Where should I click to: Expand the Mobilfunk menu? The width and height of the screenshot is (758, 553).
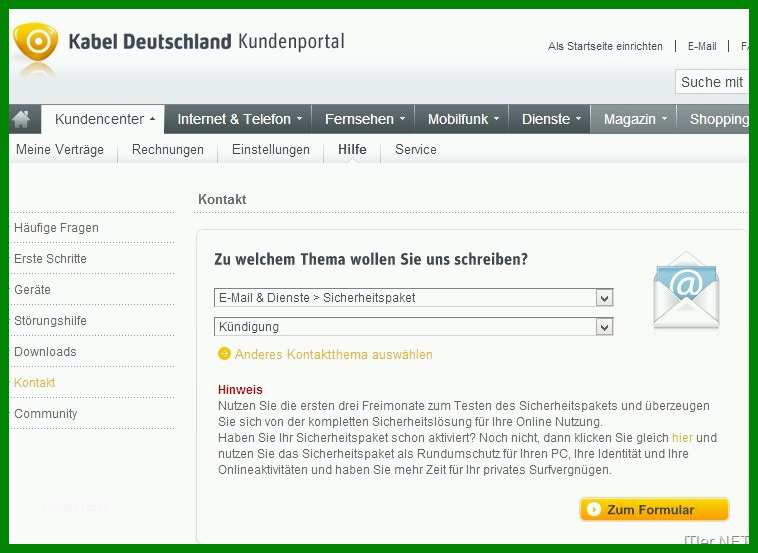[x=463, y=119]
